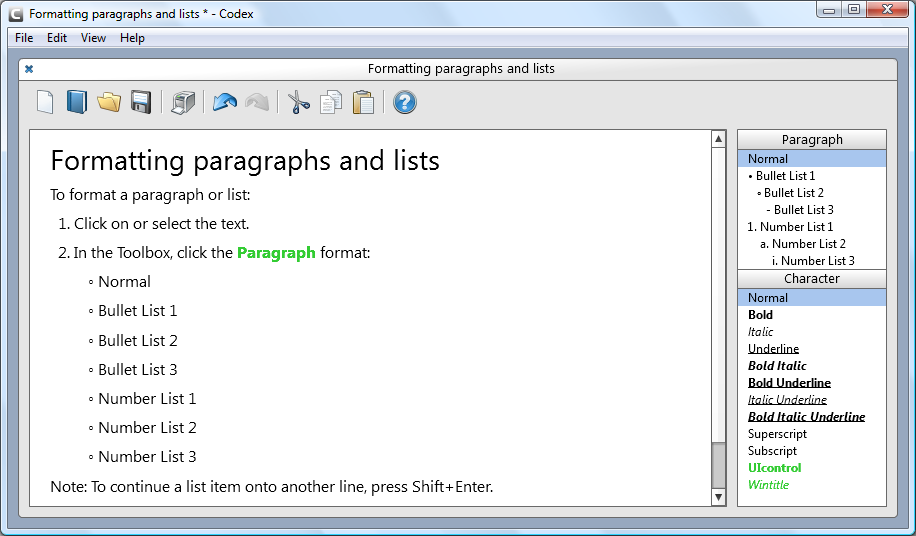Close the document tab with the blue X
916x536 pixels.
(29, 69)
